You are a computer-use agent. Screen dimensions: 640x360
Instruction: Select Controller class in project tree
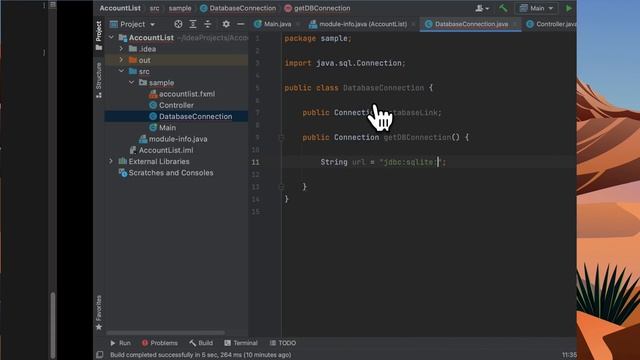[x=171, y=105]
